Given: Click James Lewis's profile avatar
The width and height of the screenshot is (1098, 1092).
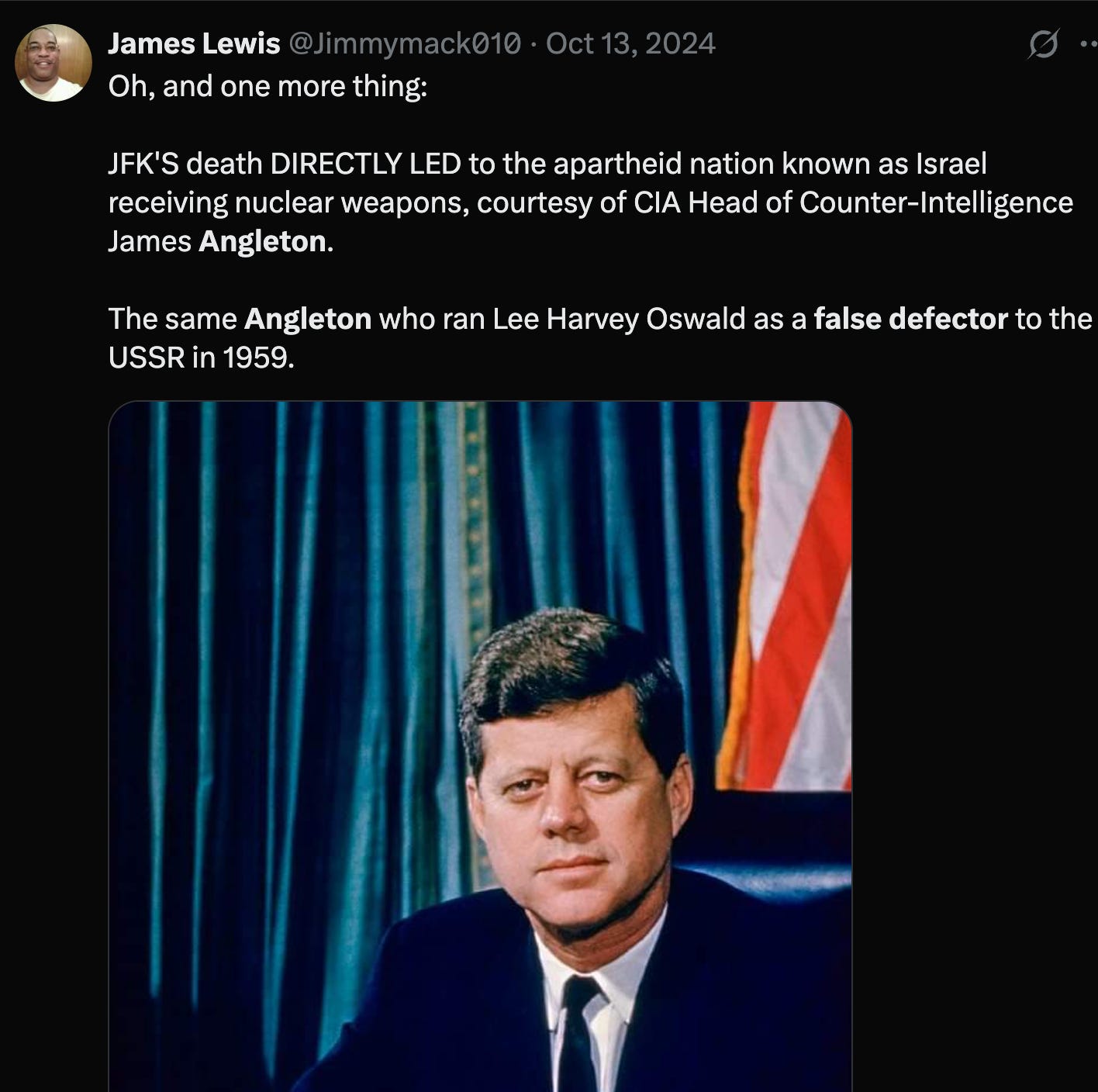Looking at the screenshot, I should 54,63.
